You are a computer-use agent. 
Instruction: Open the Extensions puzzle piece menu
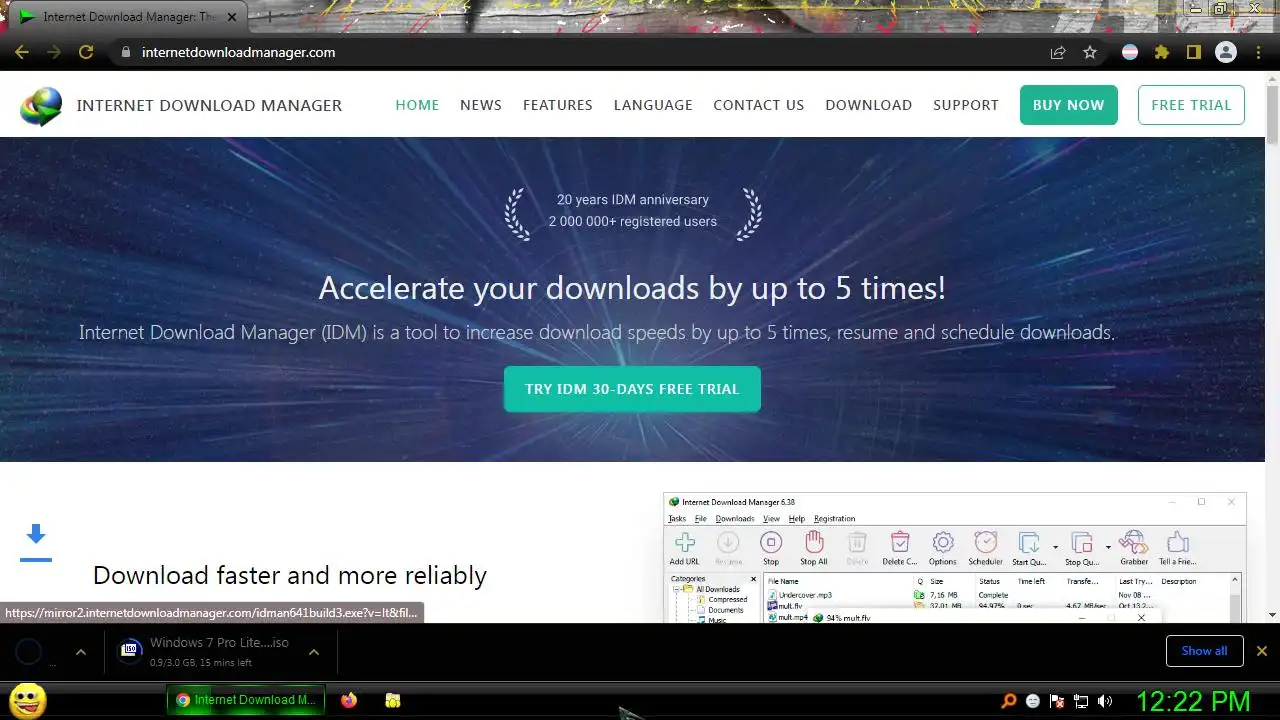[1162, 52]
